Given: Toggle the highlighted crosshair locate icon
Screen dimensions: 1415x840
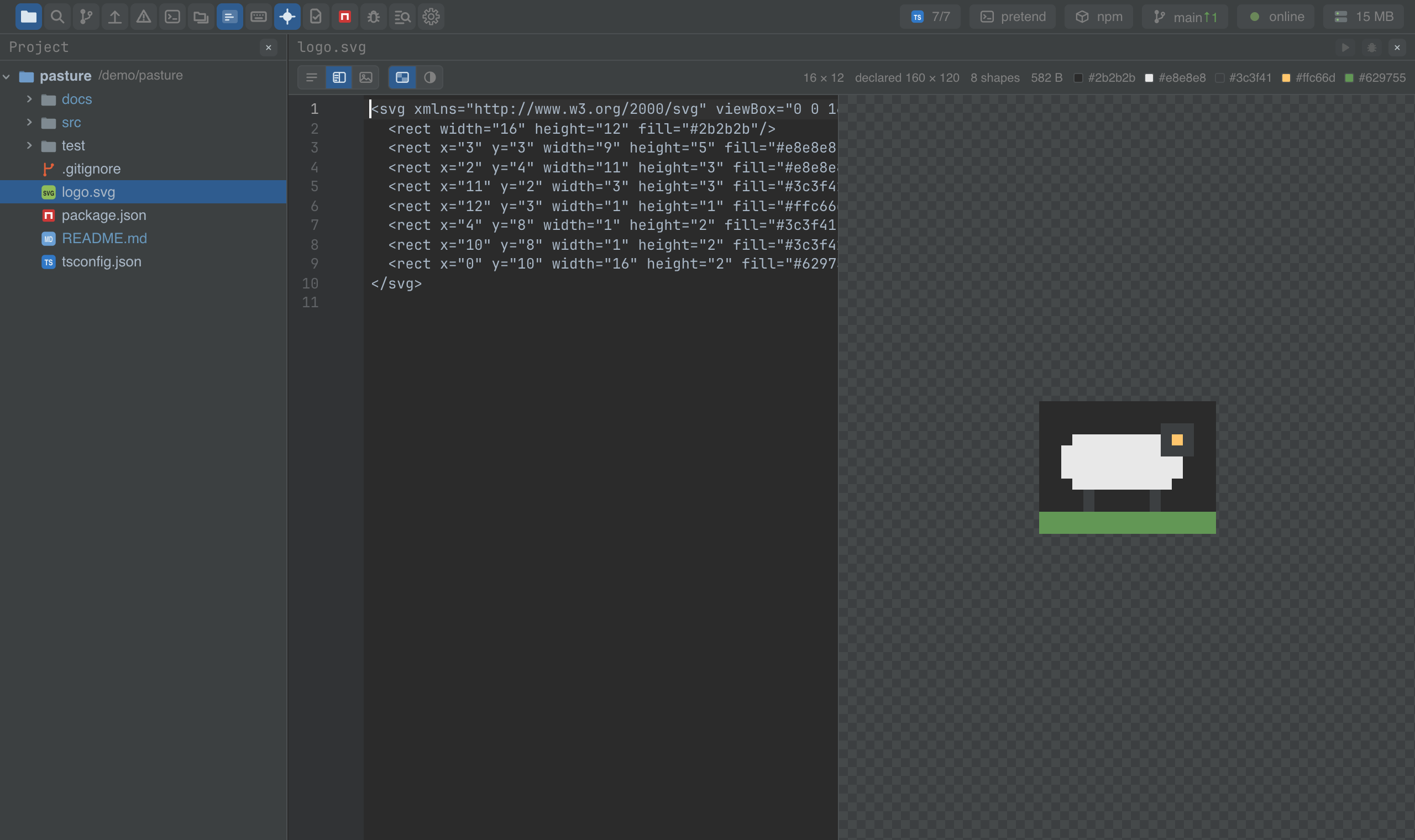Looking at the screenshot, I should (287, 17).
